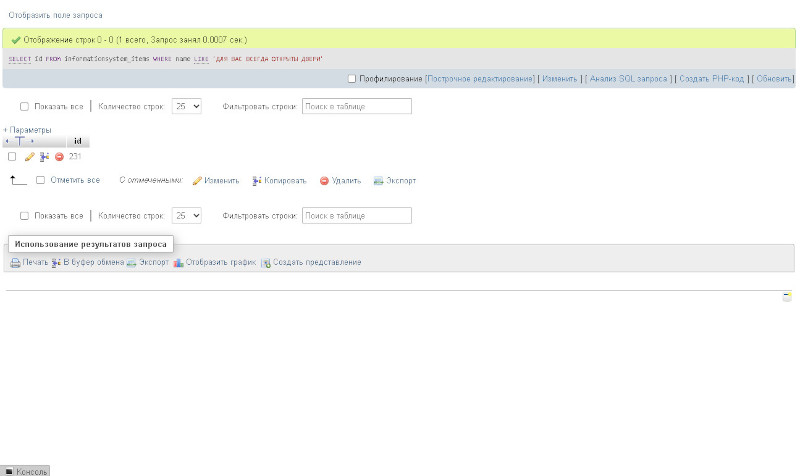The width and height of the screenshot is (800, 476).
Task: Click the Создать представление view icon
Action: pyautogui.click(x=266, y=263)
